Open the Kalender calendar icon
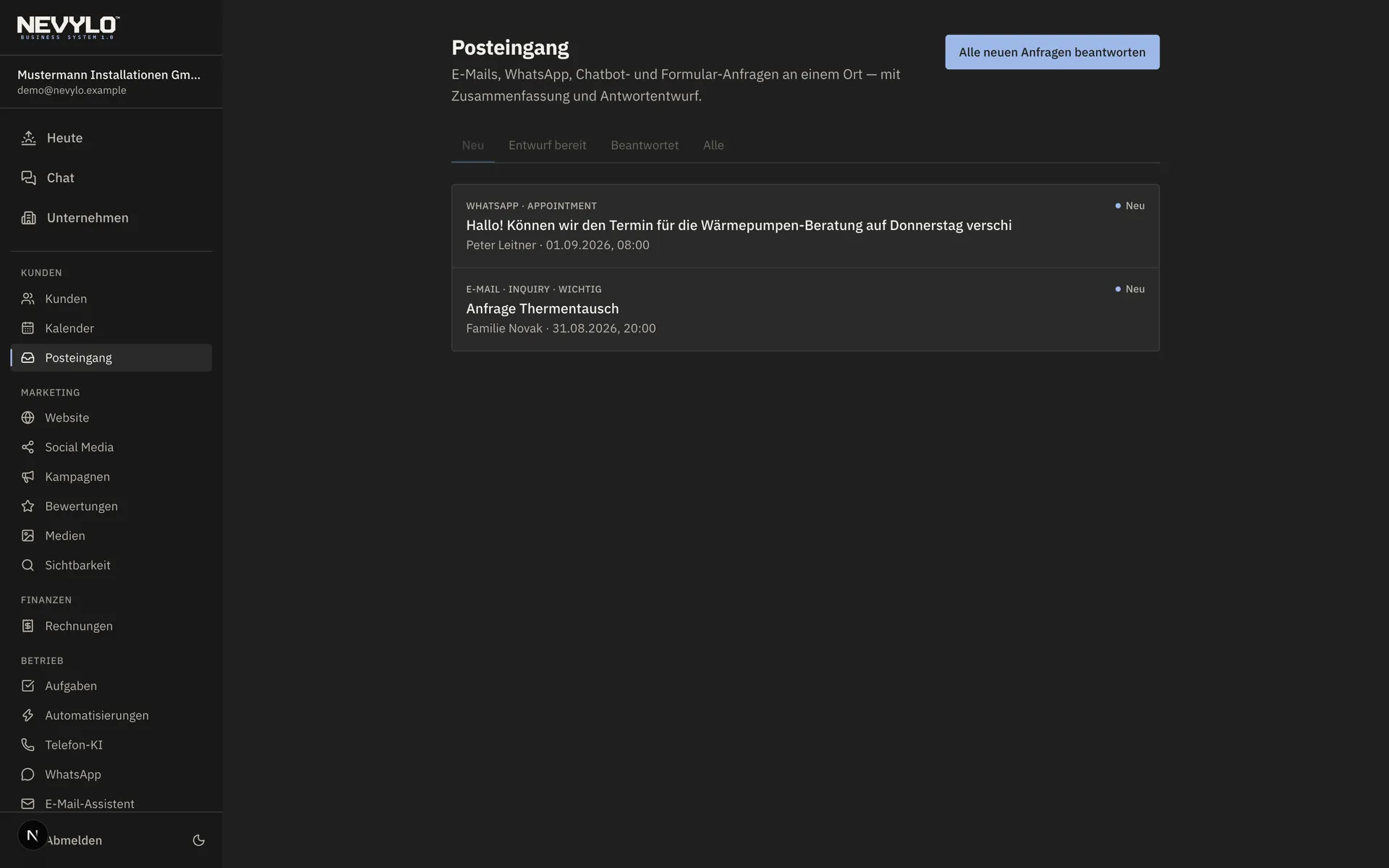Viewport: 1389px width, 868px height. (x=27, y=328)
